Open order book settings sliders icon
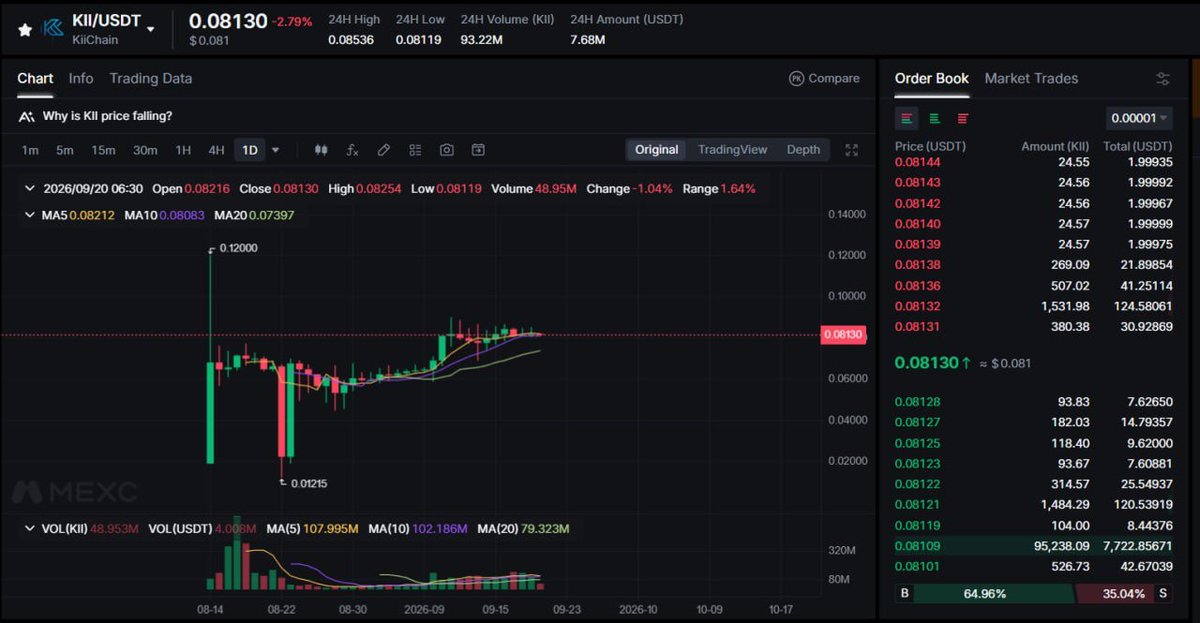 (x=1163, y=78)
